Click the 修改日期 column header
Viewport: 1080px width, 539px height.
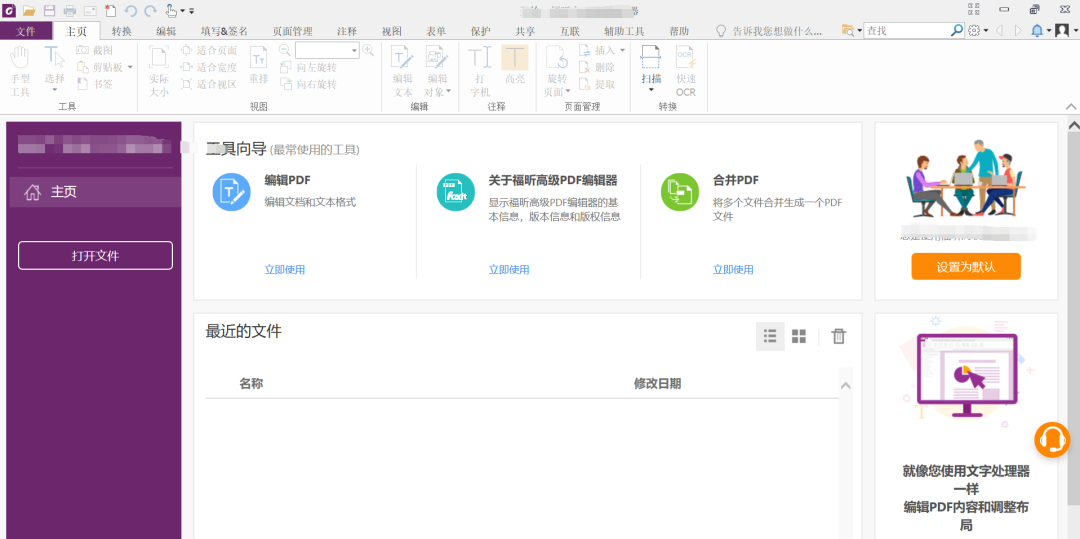(x=657, y=383)
